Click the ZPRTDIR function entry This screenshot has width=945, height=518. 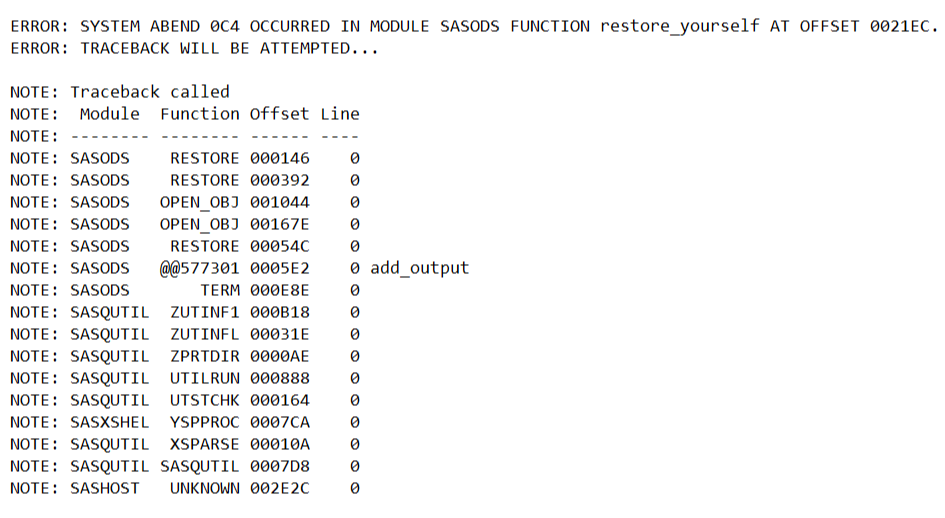(205, 356)
